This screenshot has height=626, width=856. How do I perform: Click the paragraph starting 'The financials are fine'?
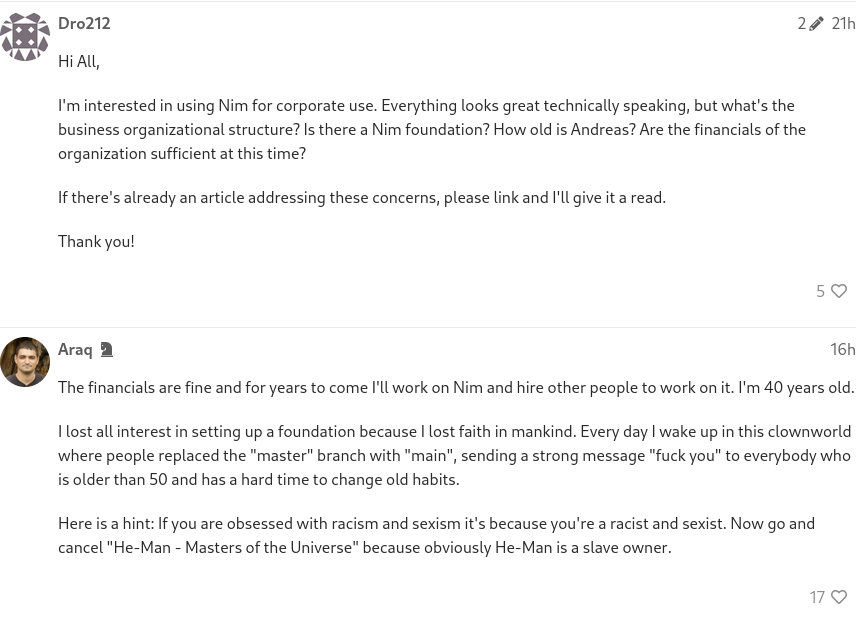point(456,387)
